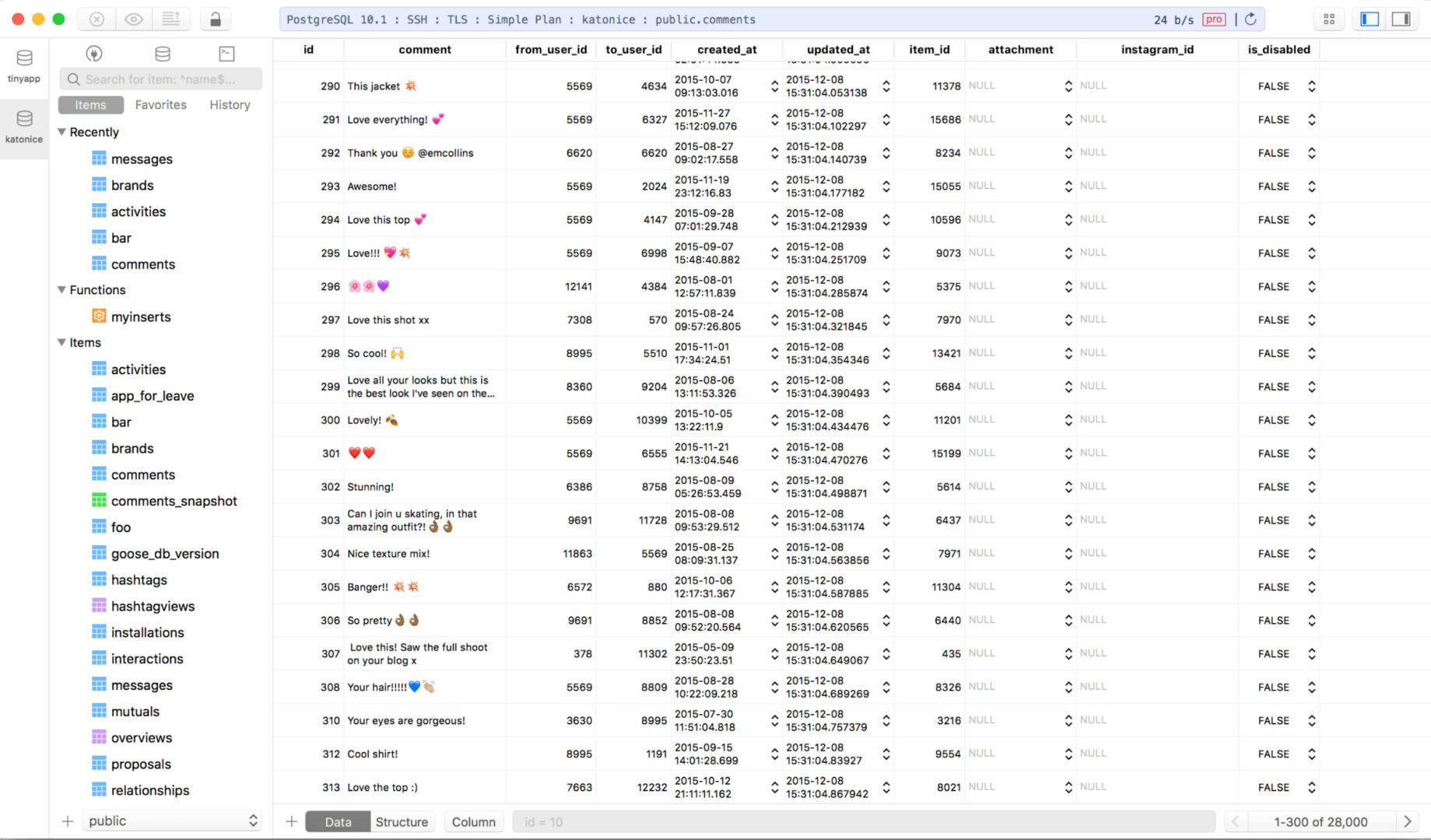
Task: Go to the previous page arrow
Action: point(1236,822)
